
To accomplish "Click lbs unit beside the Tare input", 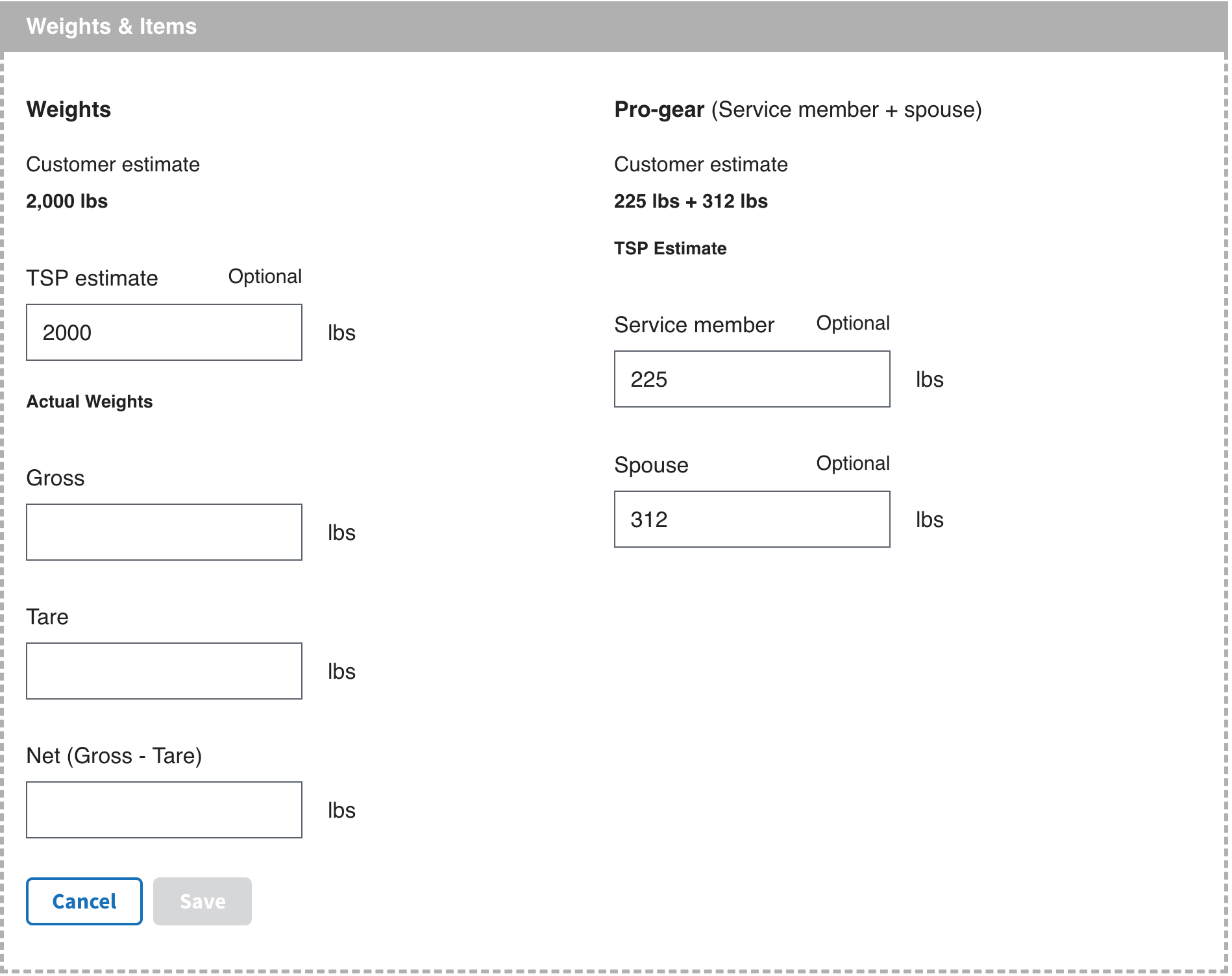I will point(341,672).
